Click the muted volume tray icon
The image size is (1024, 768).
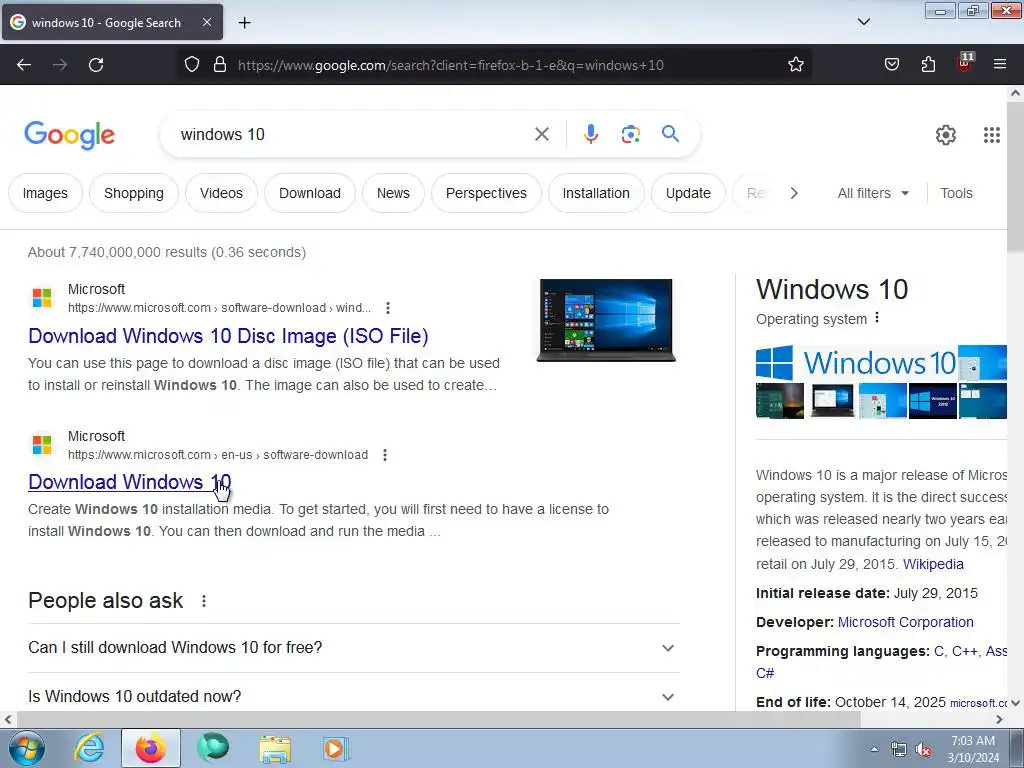point(923,750)
